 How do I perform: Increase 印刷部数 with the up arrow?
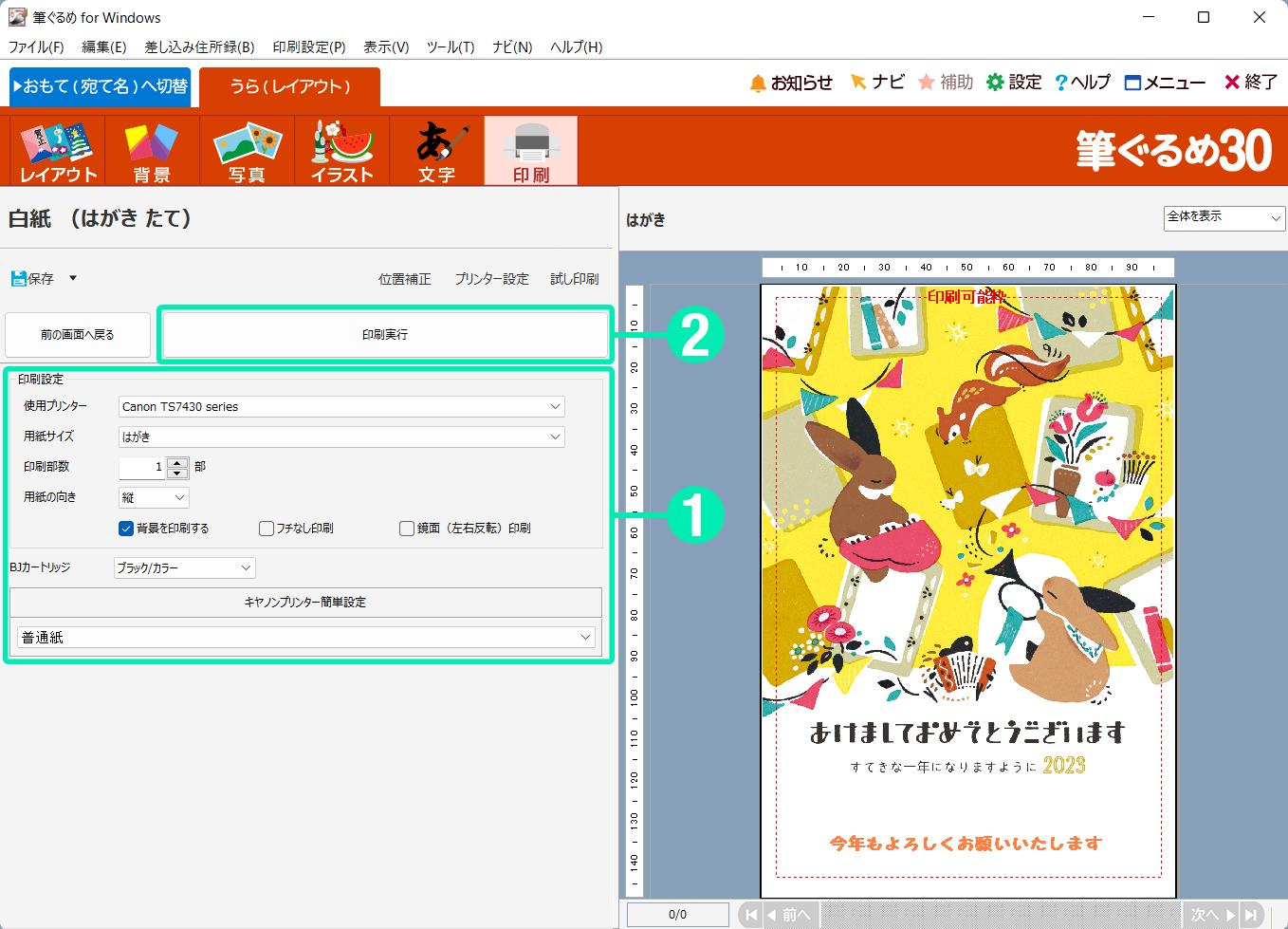[177, 462]
